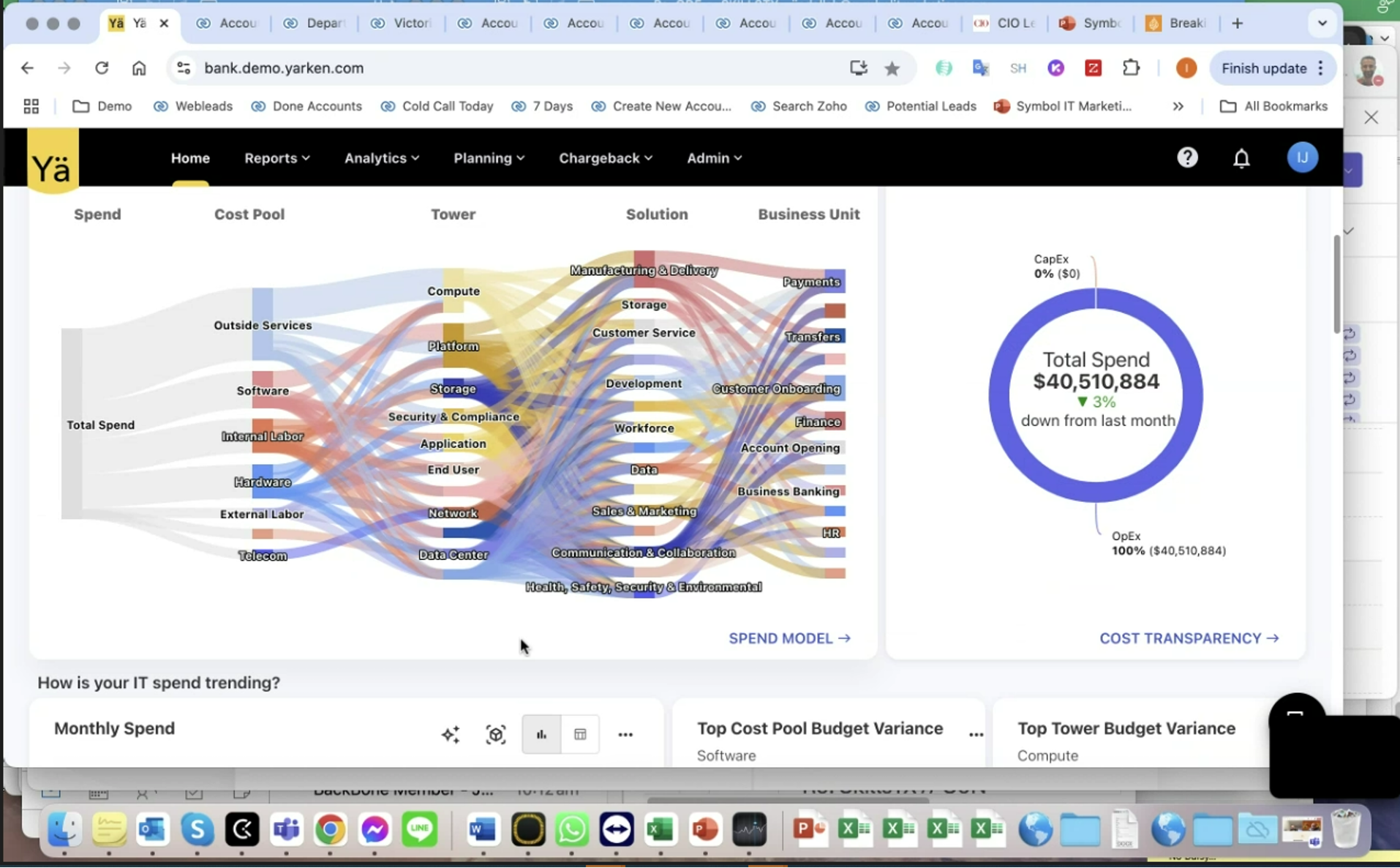Open the Potential Leads bookmark
Image resolution: width=1400 pixels, height=868 pixels.
pyautogui.click(x=921, y=106)
